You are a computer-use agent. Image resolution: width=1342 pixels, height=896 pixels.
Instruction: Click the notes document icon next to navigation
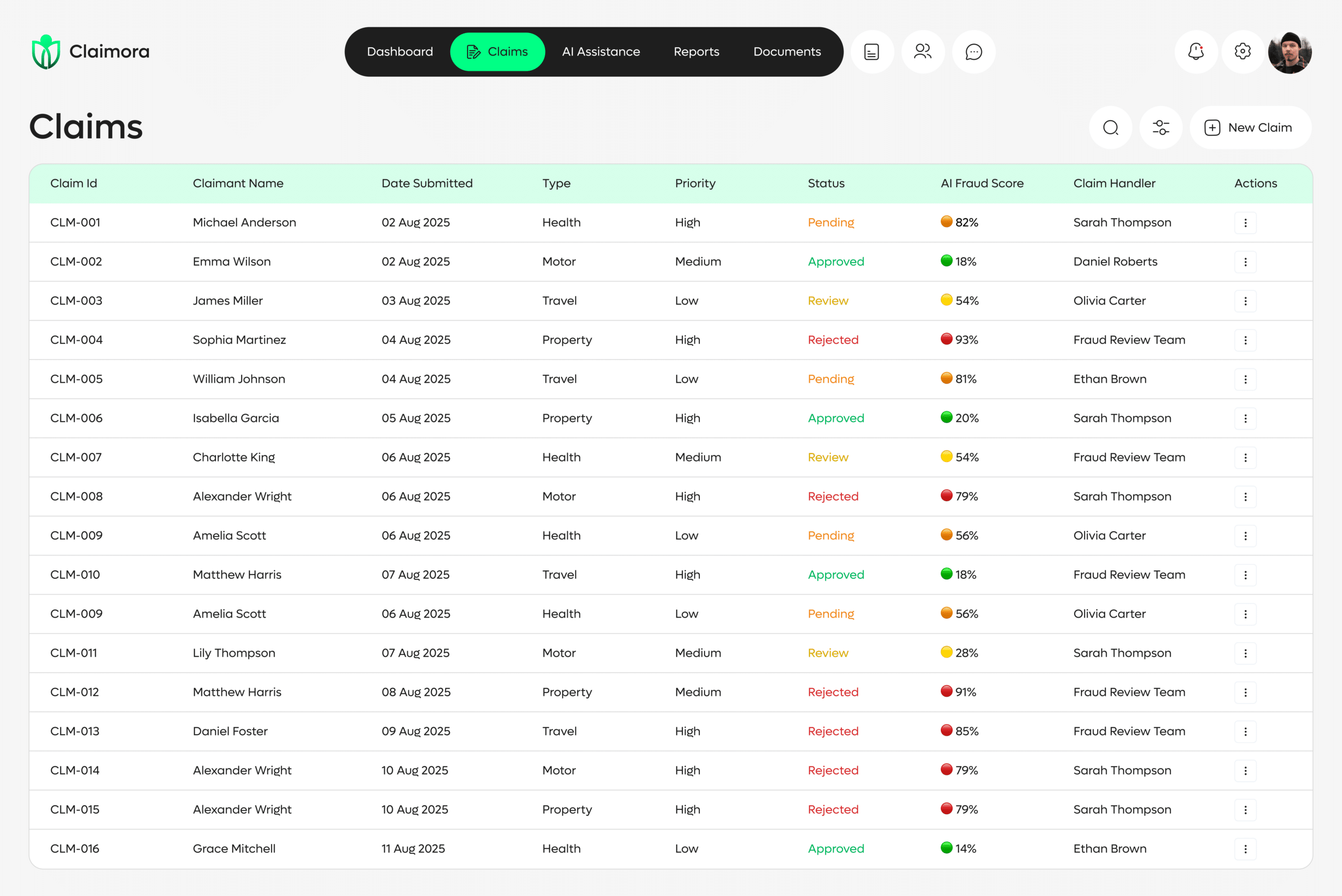[871, 51]
